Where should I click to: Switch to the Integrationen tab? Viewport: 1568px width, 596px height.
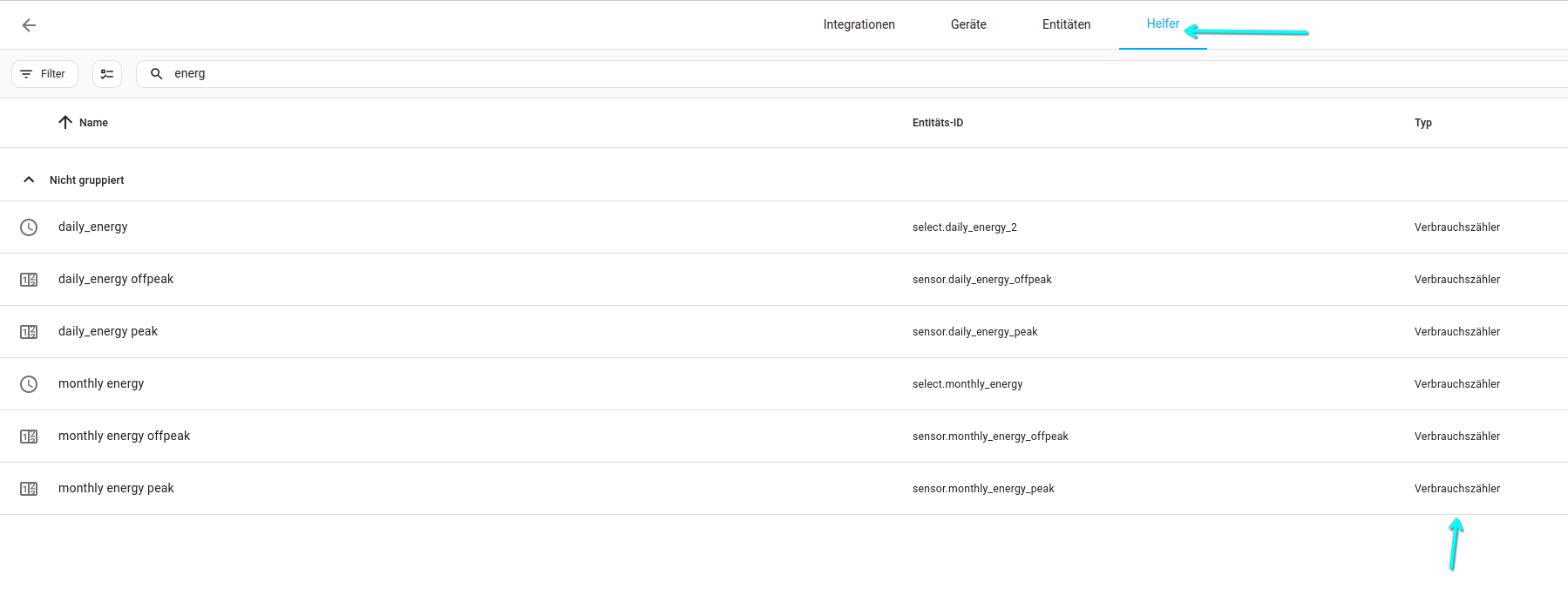coord(859,24)
